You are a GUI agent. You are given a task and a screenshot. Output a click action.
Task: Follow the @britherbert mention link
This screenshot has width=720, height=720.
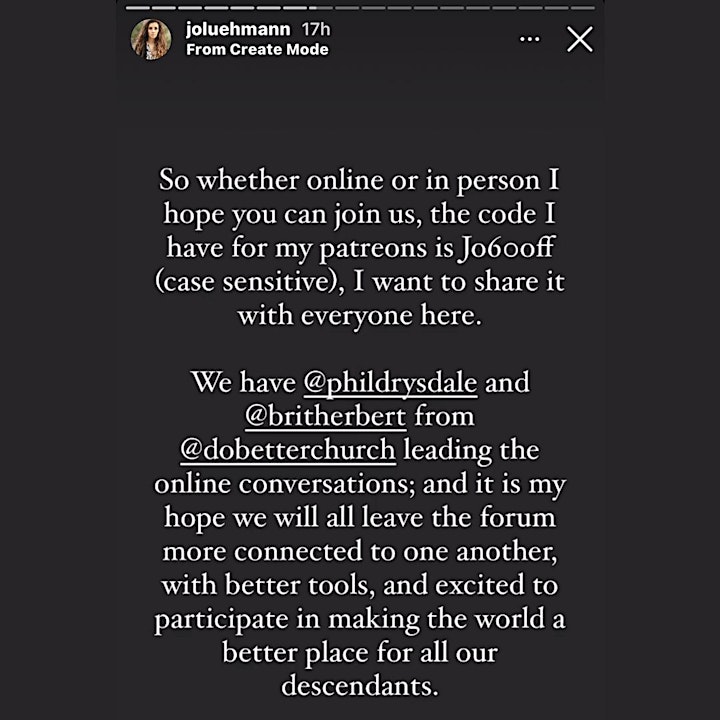[x=326, y=416]
